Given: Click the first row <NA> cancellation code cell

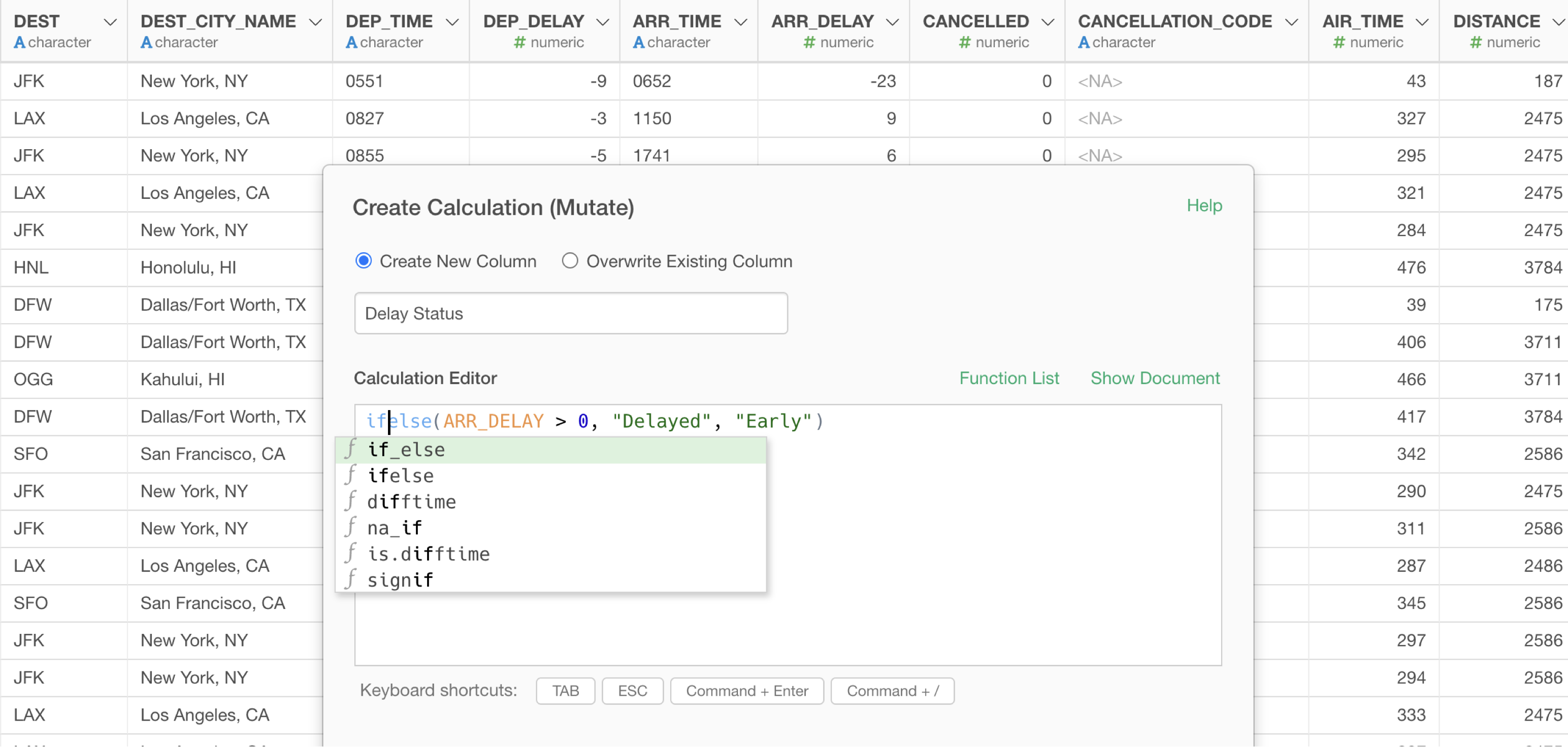Looking at the screenshot, I should 1186,82.
